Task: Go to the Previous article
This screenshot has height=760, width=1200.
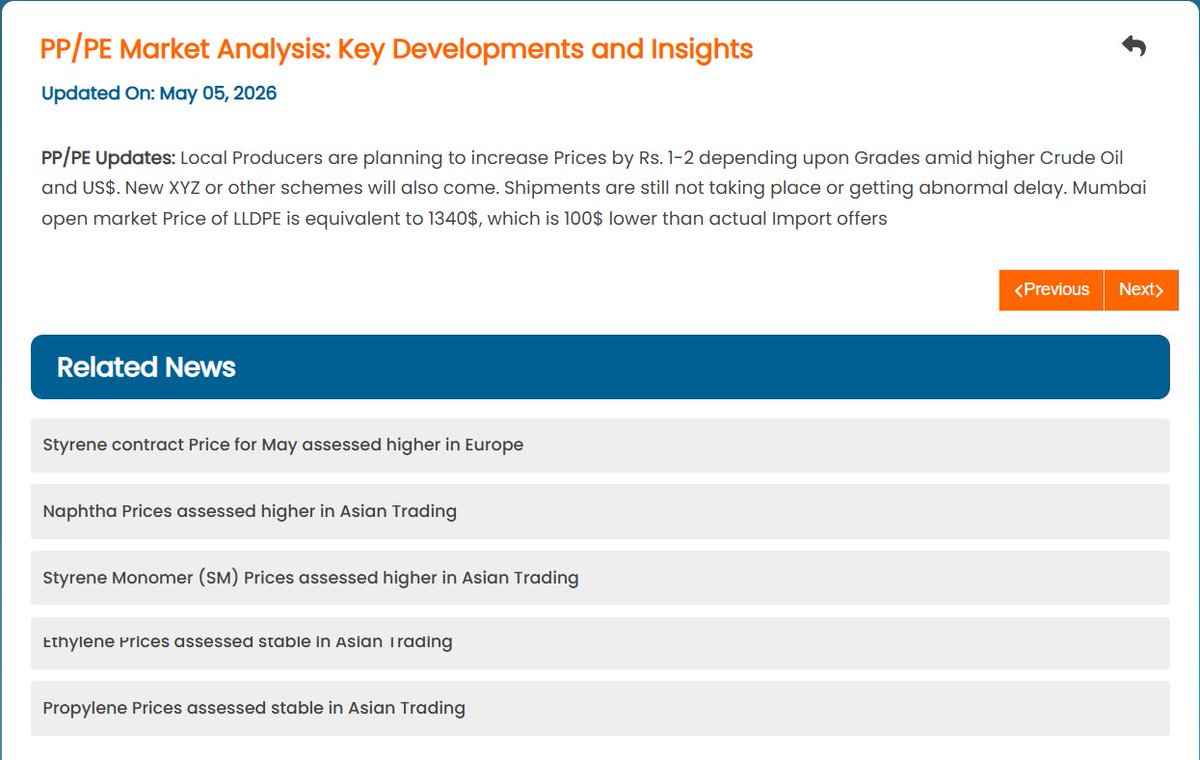Action: click(1051, 290)
